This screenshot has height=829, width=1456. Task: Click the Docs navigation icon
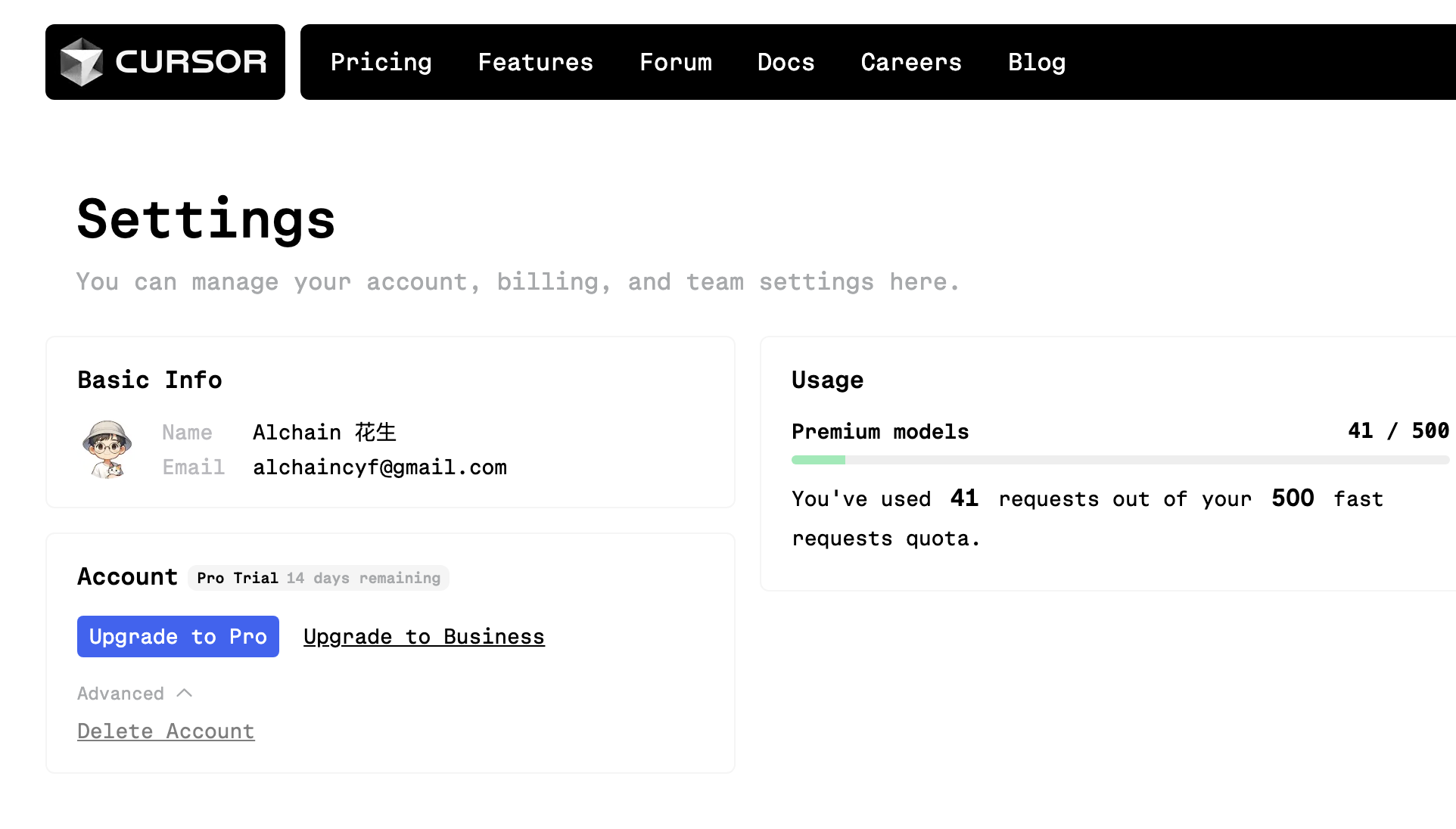[786, 62]
